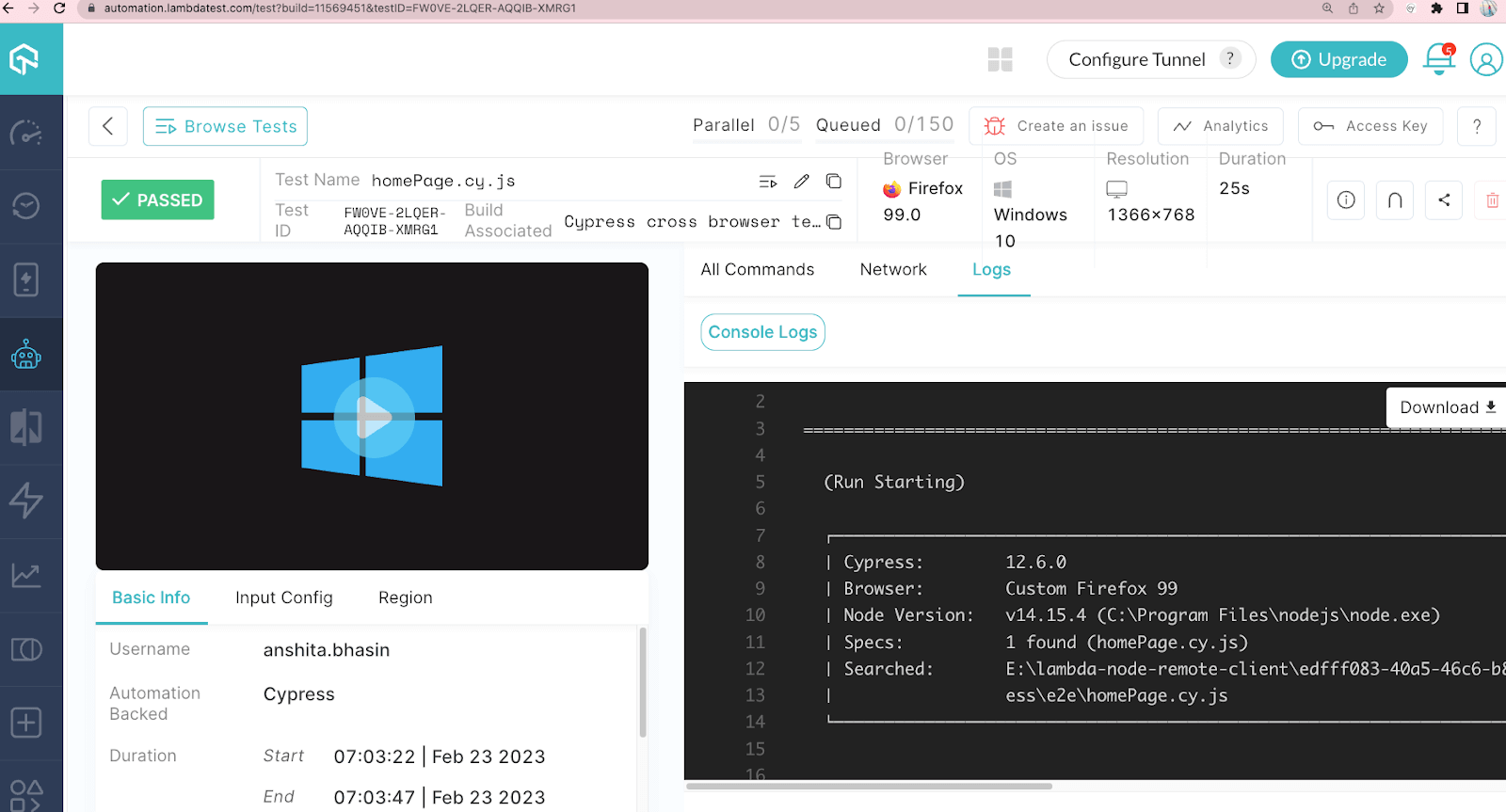Image resolution: width=1506 pixels, height=812 pixels.
Task: Reload the page in browser toolbar
Action: (59, 8)
